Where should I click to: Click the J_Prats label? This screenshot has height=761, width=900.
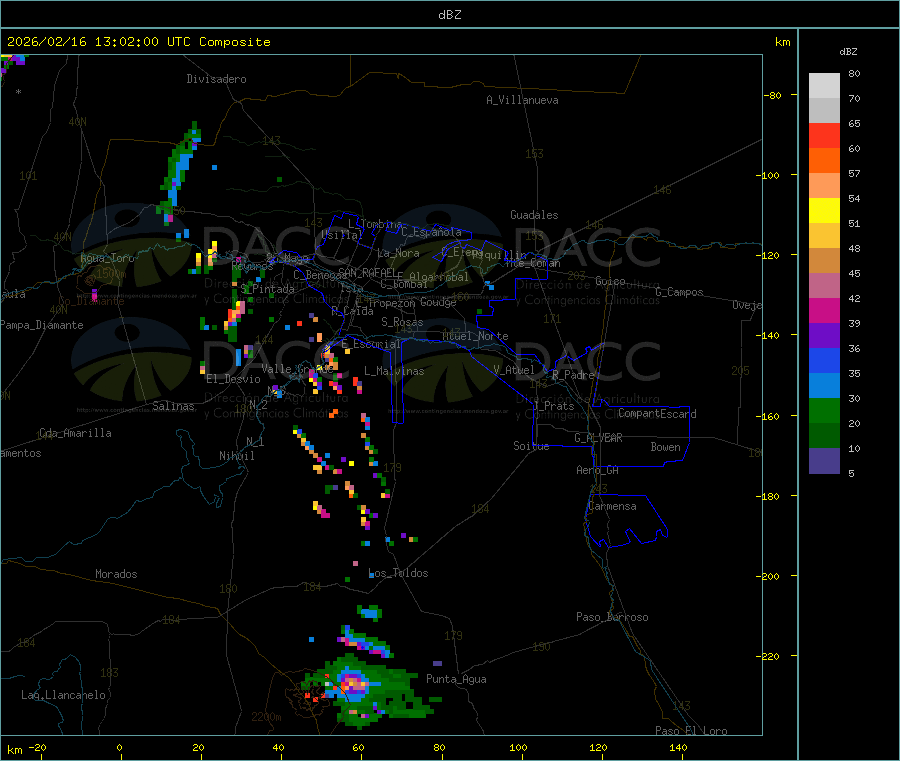(553, 406)
